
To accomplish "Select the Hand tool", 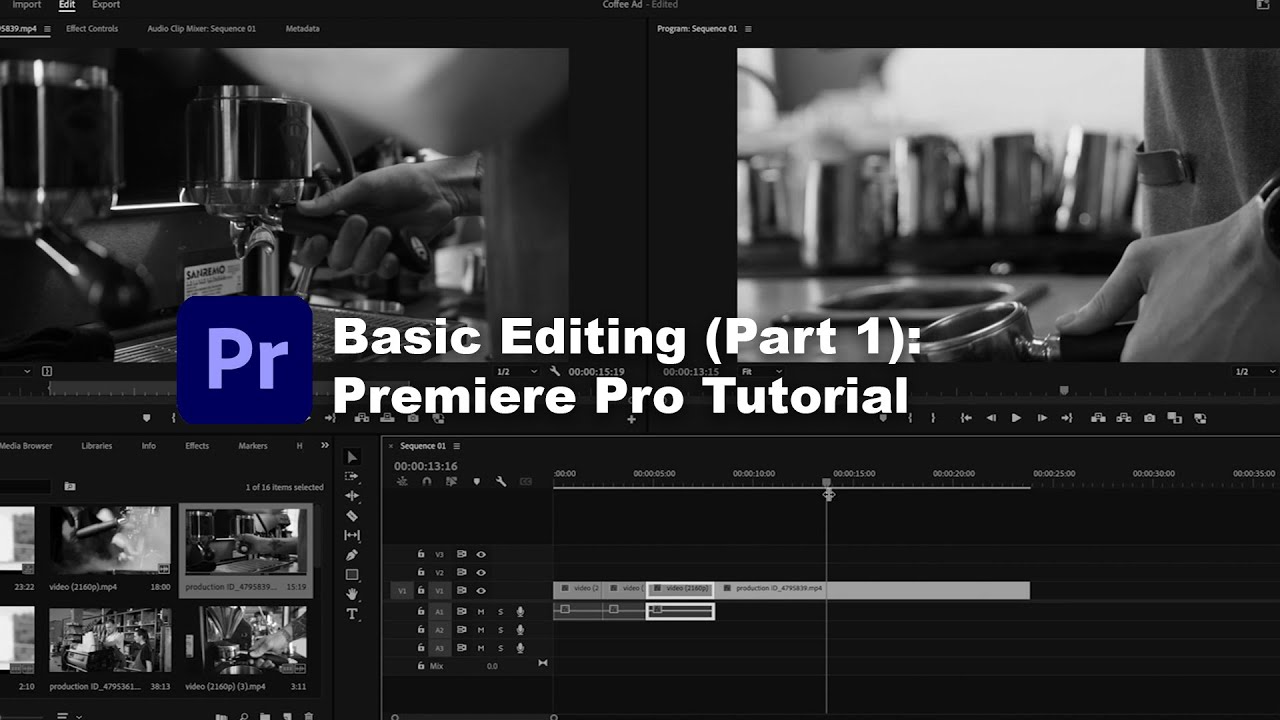I will (352, 594).
